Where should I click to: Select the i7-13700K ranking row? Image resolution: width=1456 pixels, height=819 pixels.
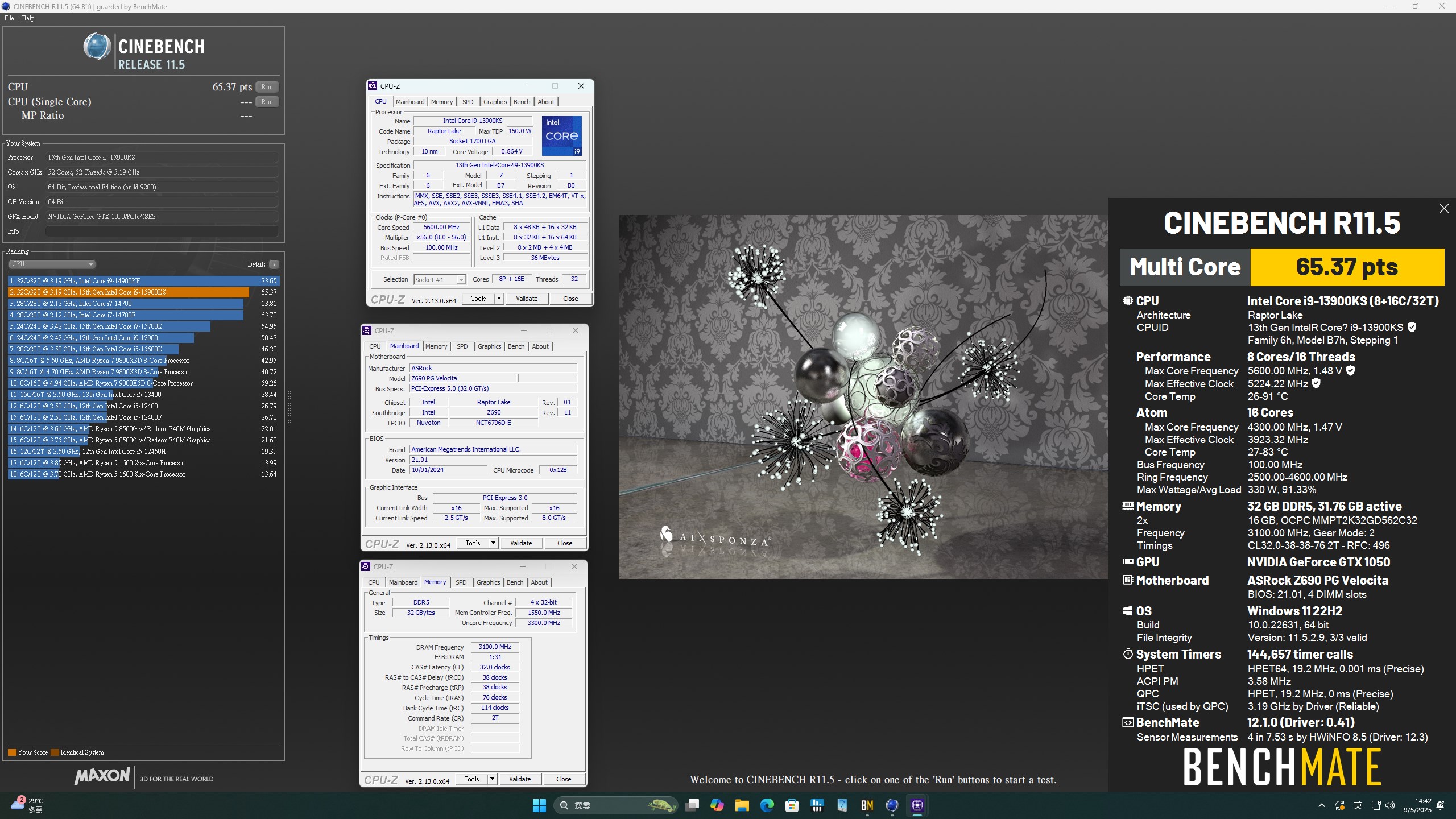pos(143,326)
